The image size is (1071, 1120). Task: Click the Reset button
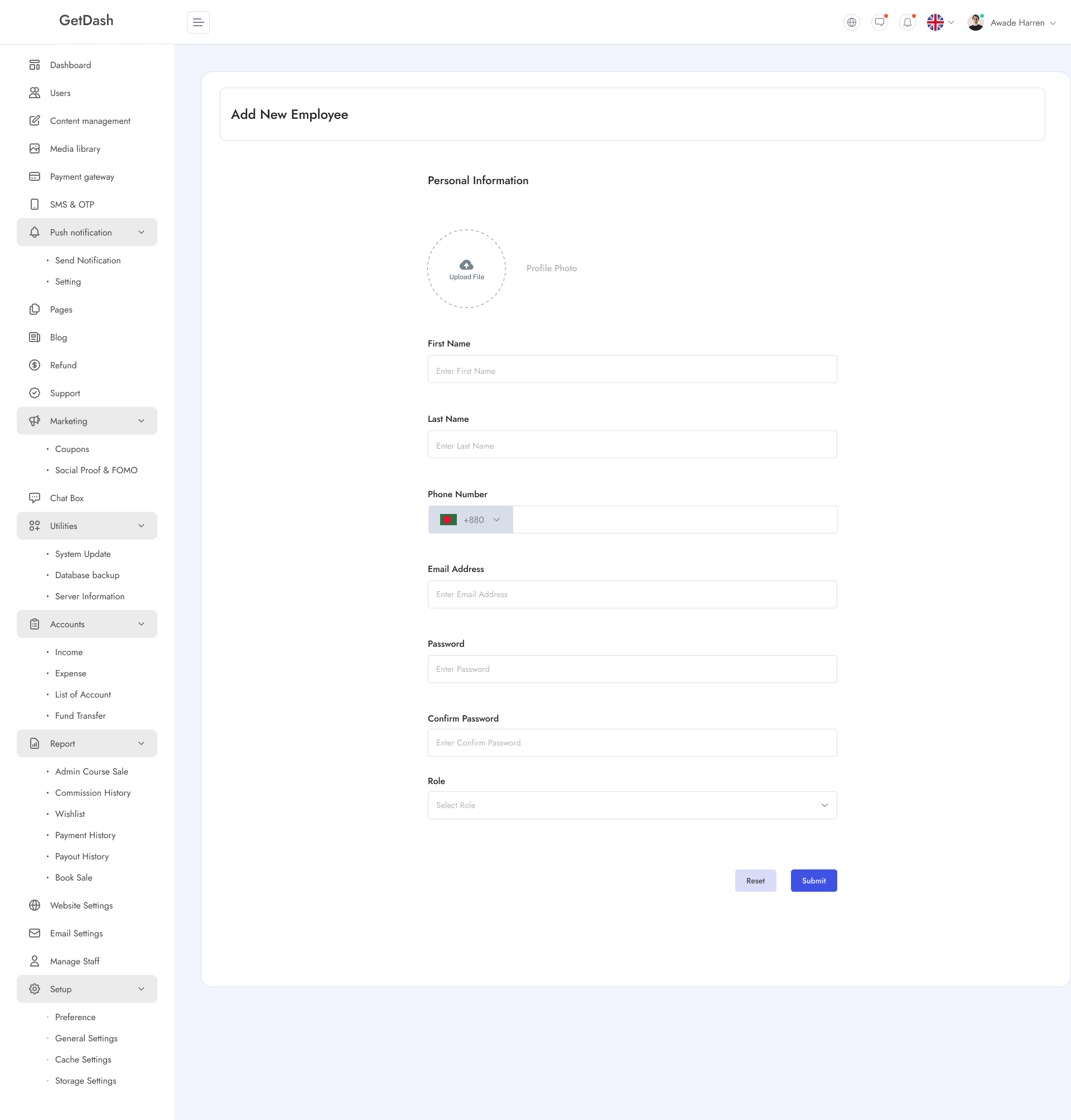755,880
